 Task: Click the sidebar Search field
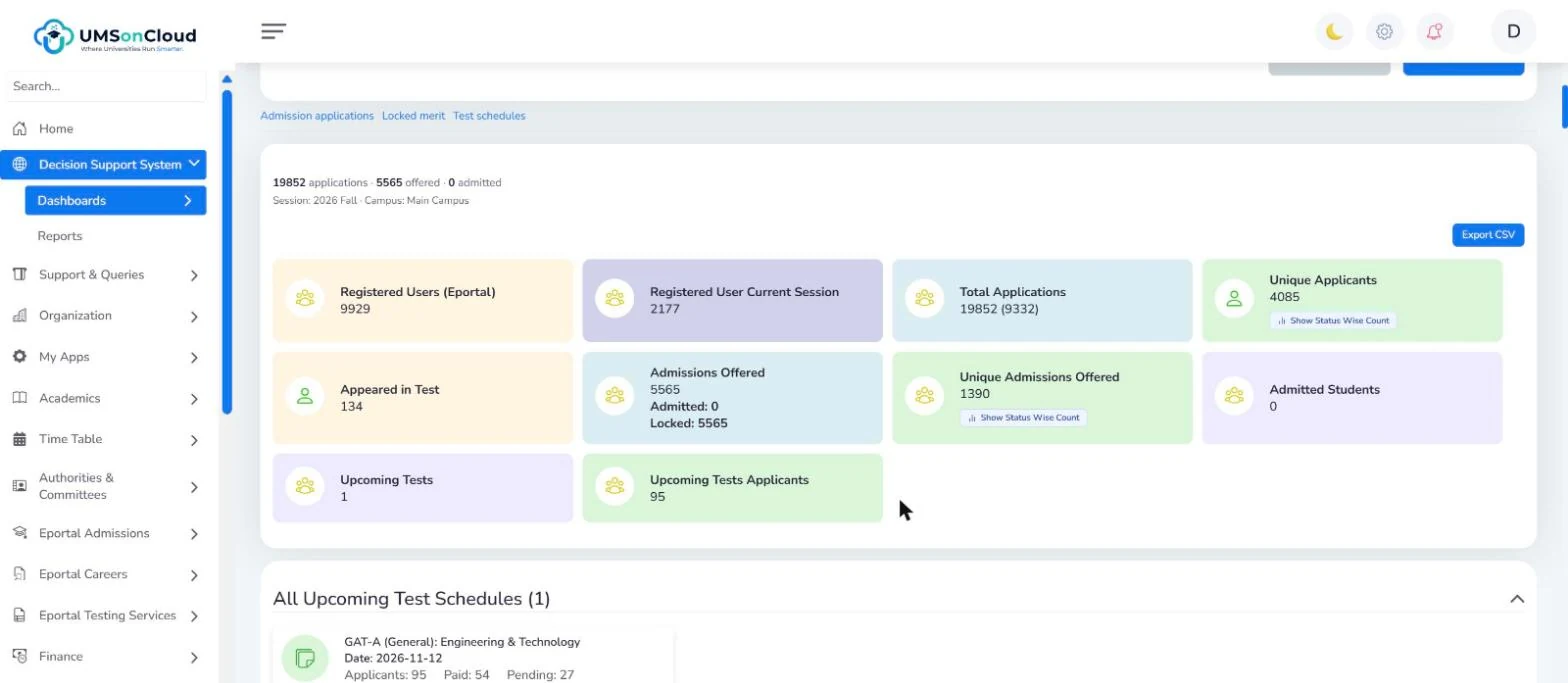coord(105,86)
